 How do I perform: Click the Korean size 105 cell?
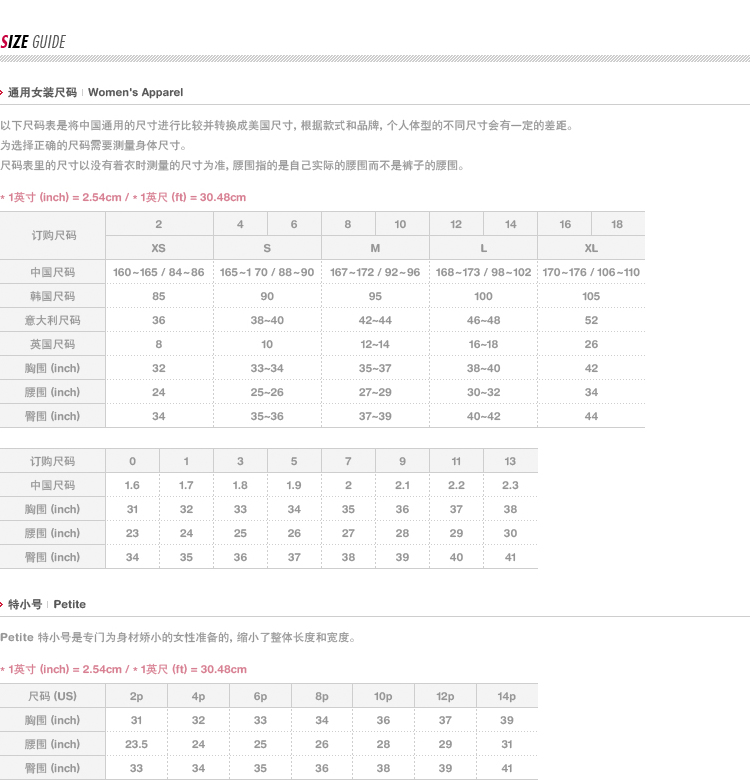591,296
